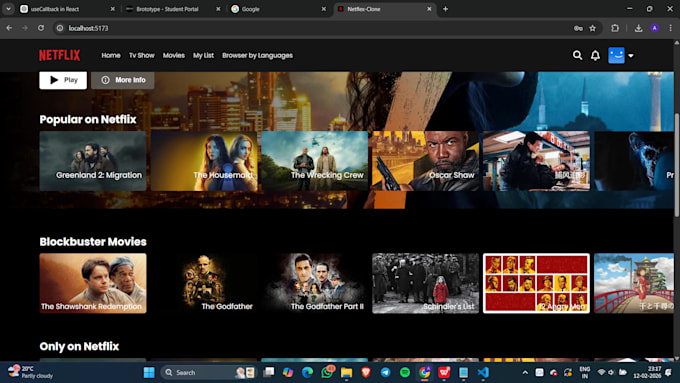Open Microsoft Edge from the taskbar
The image size is (680, 383).
click(307, 373)
